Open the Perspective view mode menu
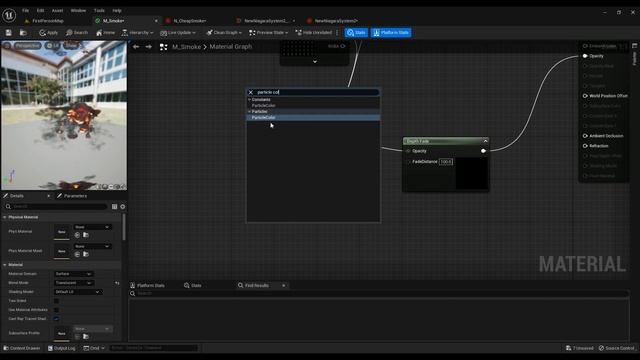Screen dimensions: 640x360 click(x=27, y=46)
